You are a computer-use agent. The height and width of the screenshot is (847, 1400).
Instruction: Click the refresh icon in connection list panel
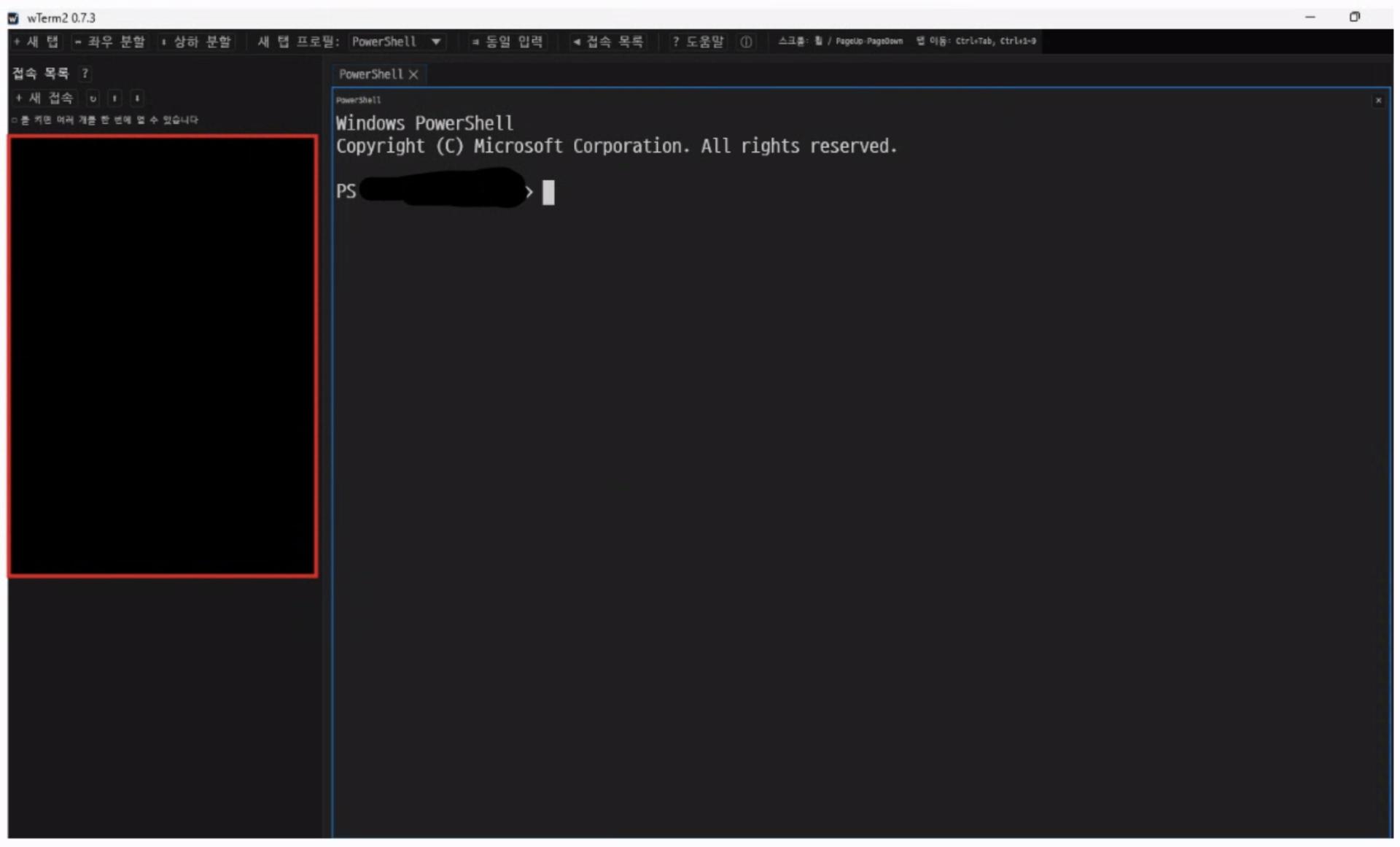[93, 98]
